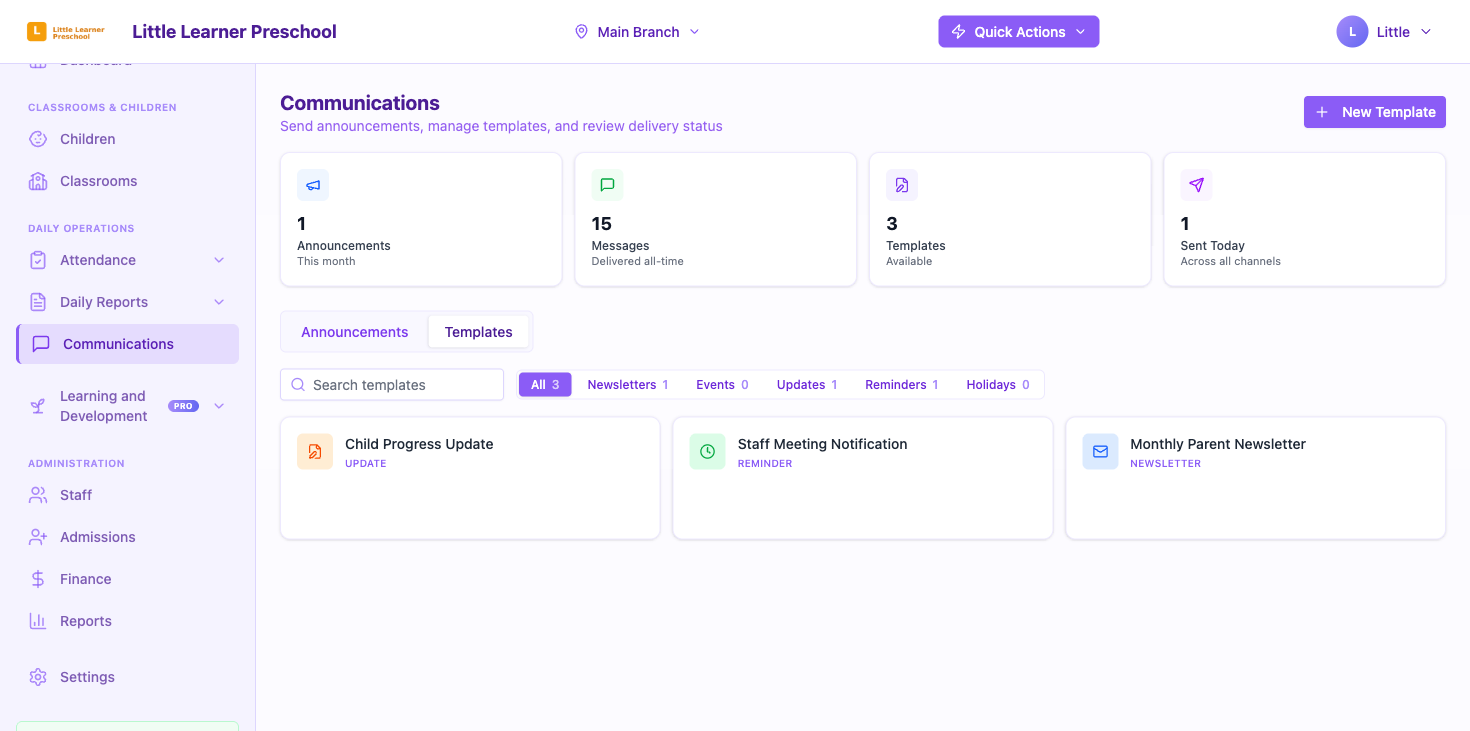Click the Admissions add-user icon
The width and height of the screenshot is (1470, 731).
pos(38,537)
